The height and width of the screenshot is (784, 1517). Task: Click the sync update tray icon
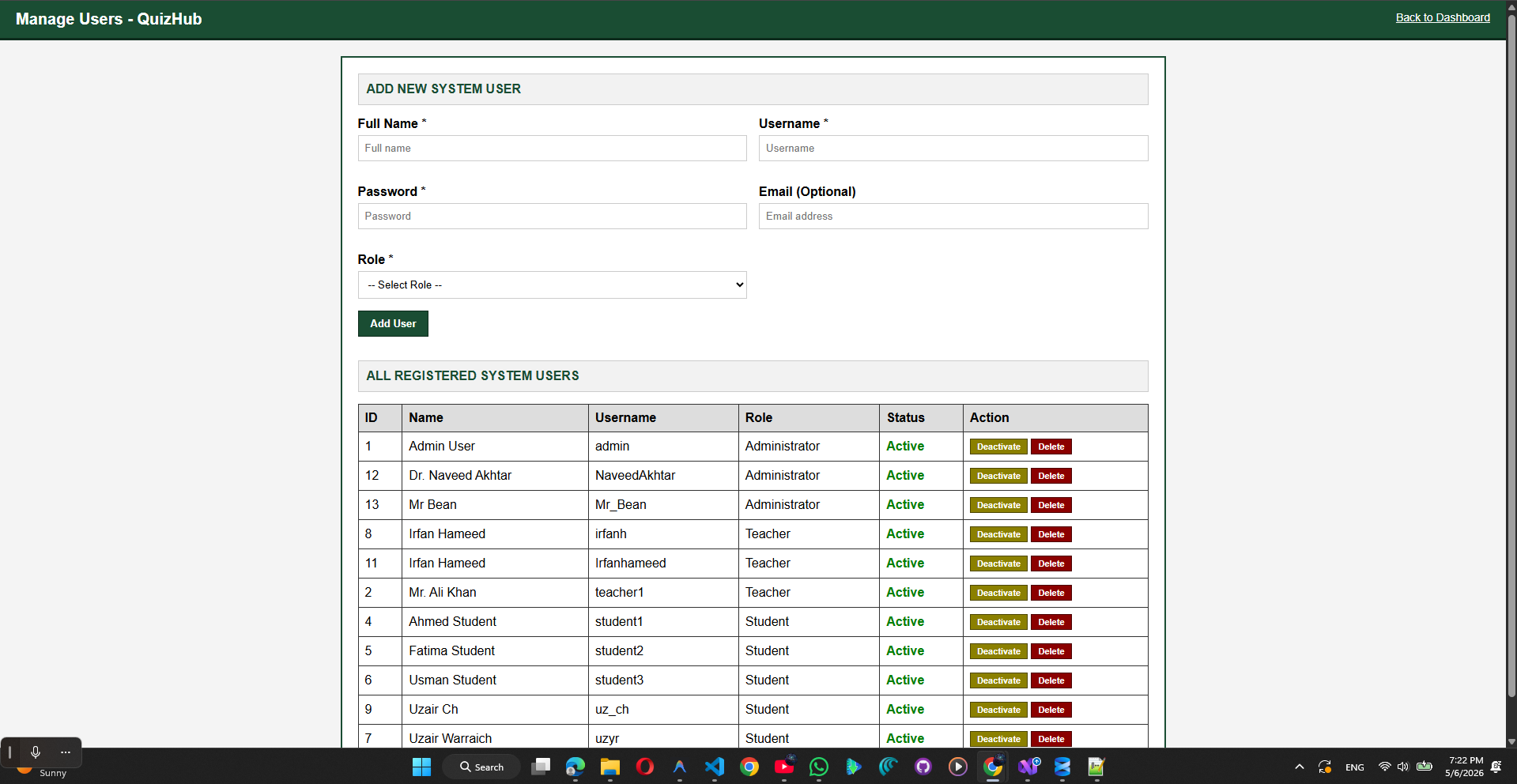click(x=1325, y=767)
